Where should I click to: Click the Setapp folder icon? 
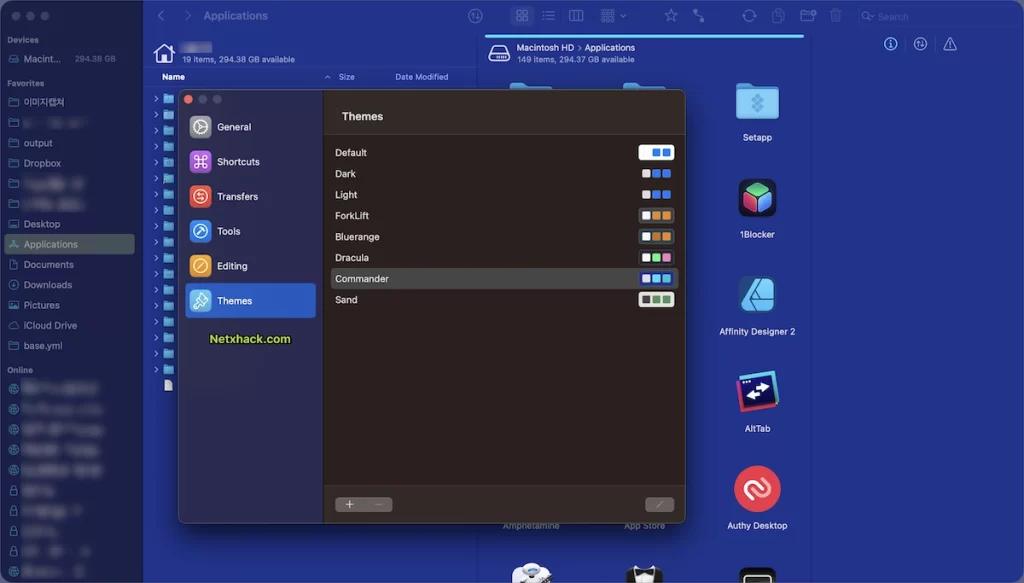click(x=757, y=102)
